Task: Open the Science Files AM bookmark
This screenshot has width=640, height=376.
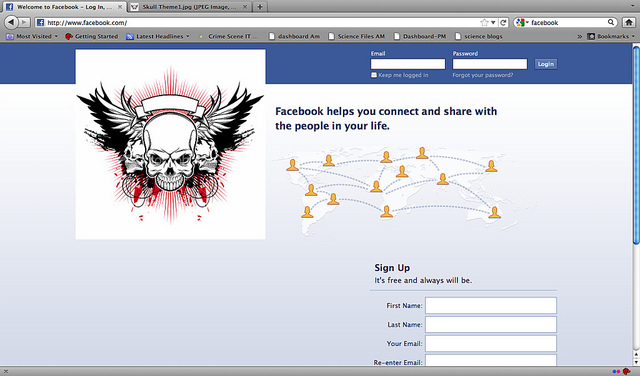Action: [357, 36]
